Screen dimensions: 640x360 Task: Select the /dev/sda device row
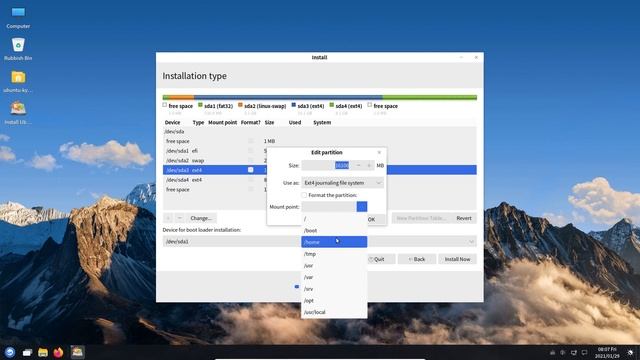320,131
